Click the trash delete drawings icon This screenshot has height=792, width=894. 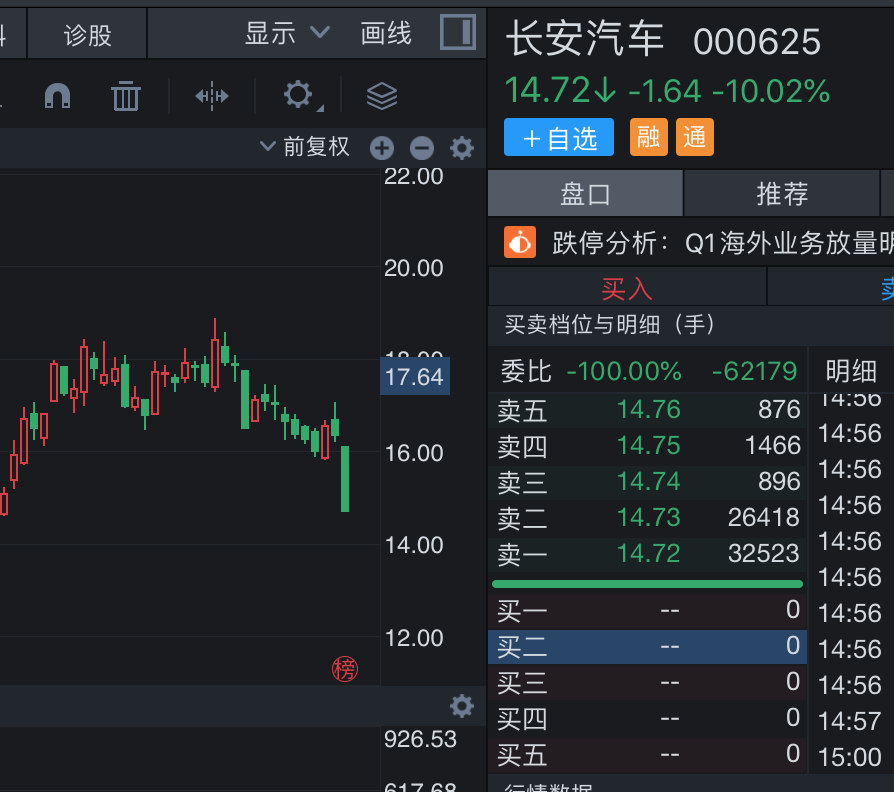[125, 96]
